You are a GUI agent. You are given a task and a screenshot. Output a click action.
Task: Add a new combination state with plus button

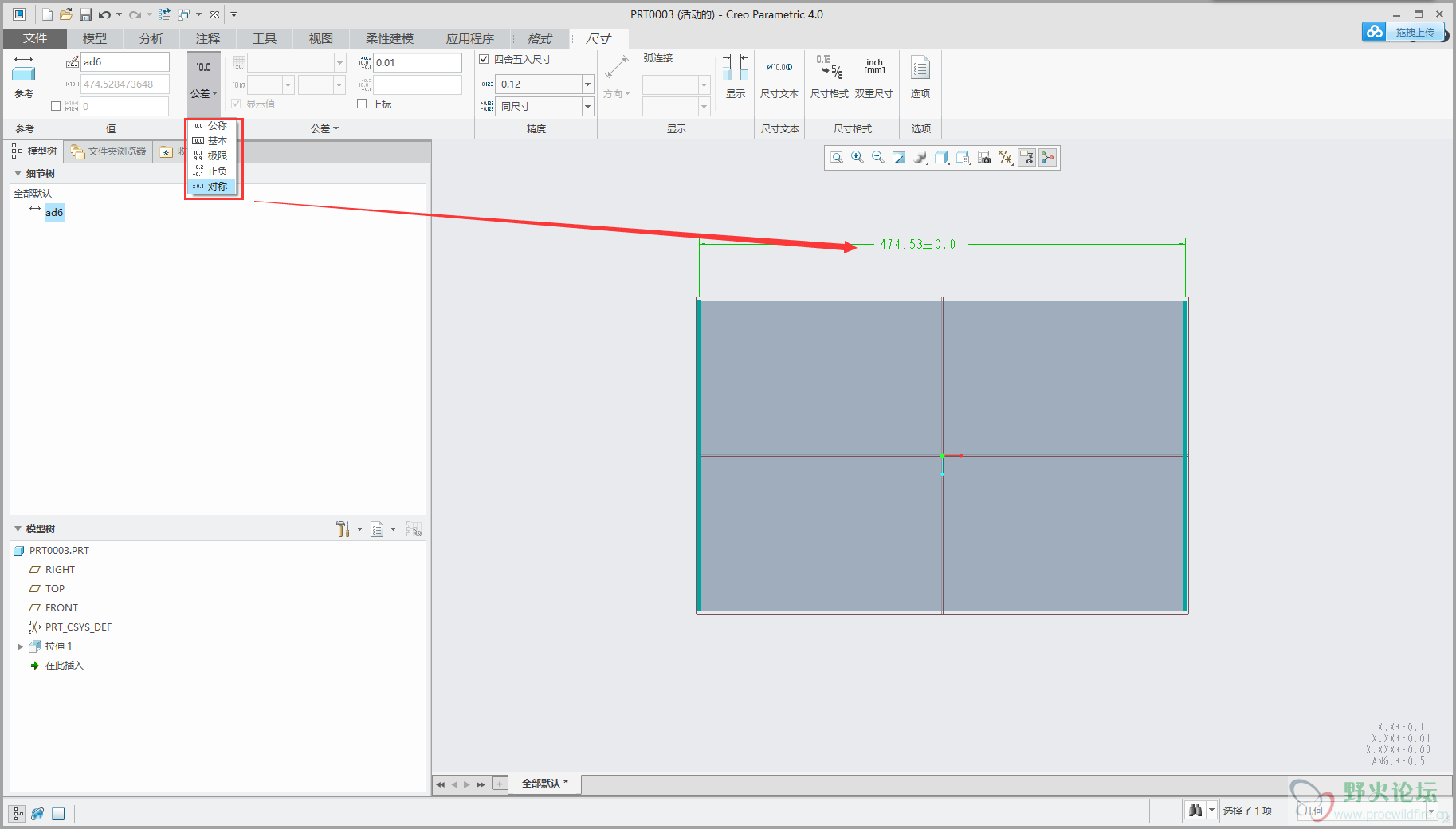point(500,784)
